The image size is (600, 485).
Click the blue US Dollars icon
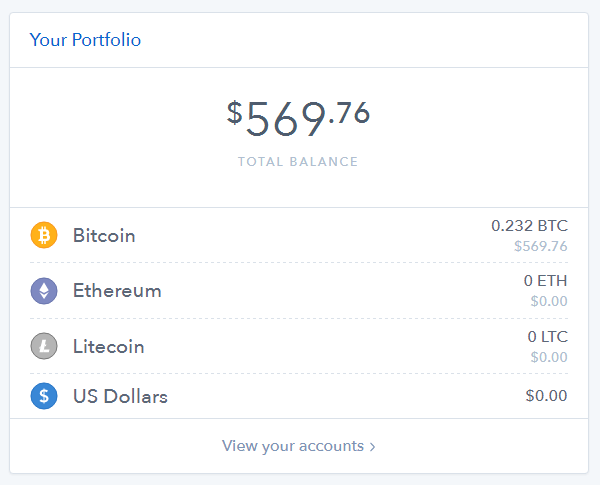[44, 396]
